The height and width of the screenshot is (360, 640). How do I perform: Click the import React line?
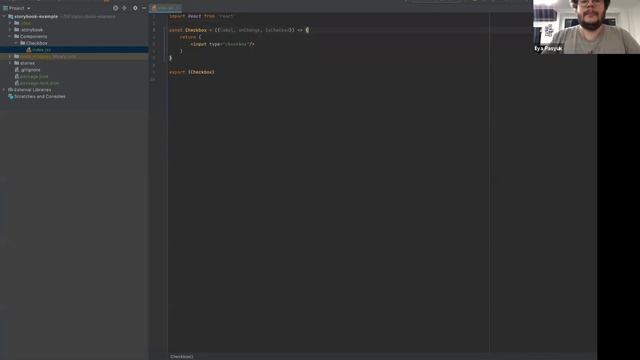tap(202, 16)
